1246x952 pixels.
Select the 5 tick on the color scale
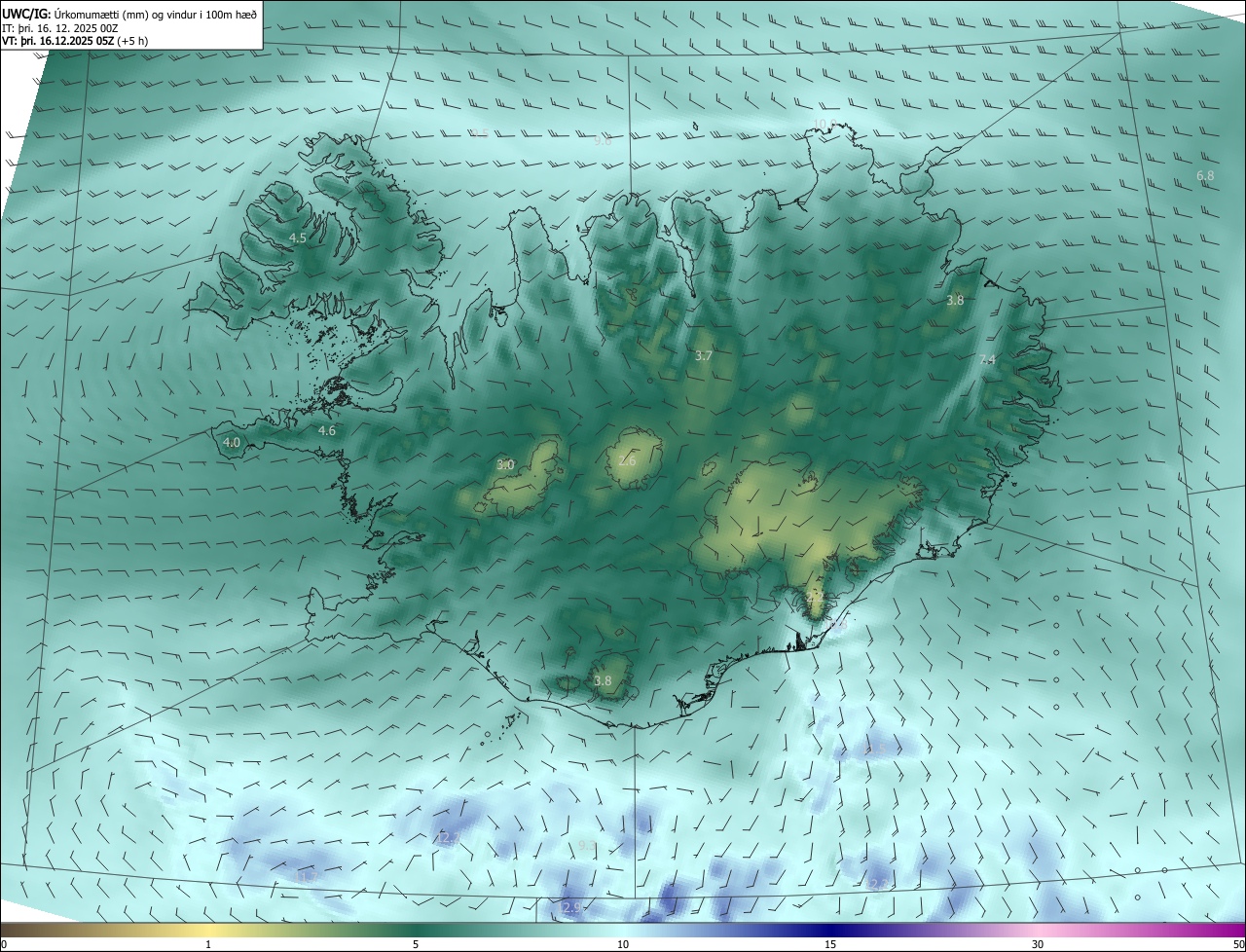coord(416,944)
